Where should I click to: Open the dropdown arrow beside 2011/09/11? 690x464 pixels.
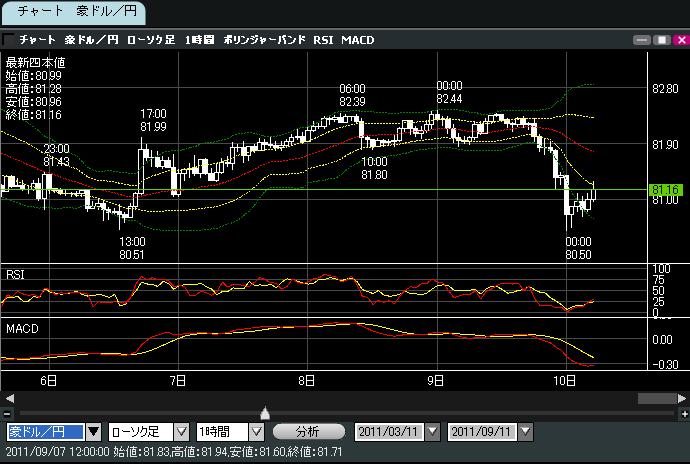[523, 432]
